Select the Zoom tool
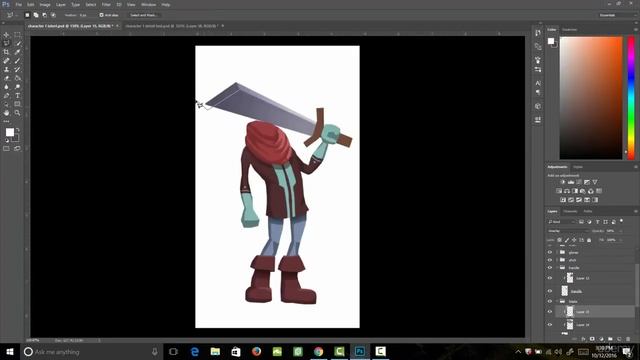The height and width of the screenshot is (360, 640). [x=17, y=113]
